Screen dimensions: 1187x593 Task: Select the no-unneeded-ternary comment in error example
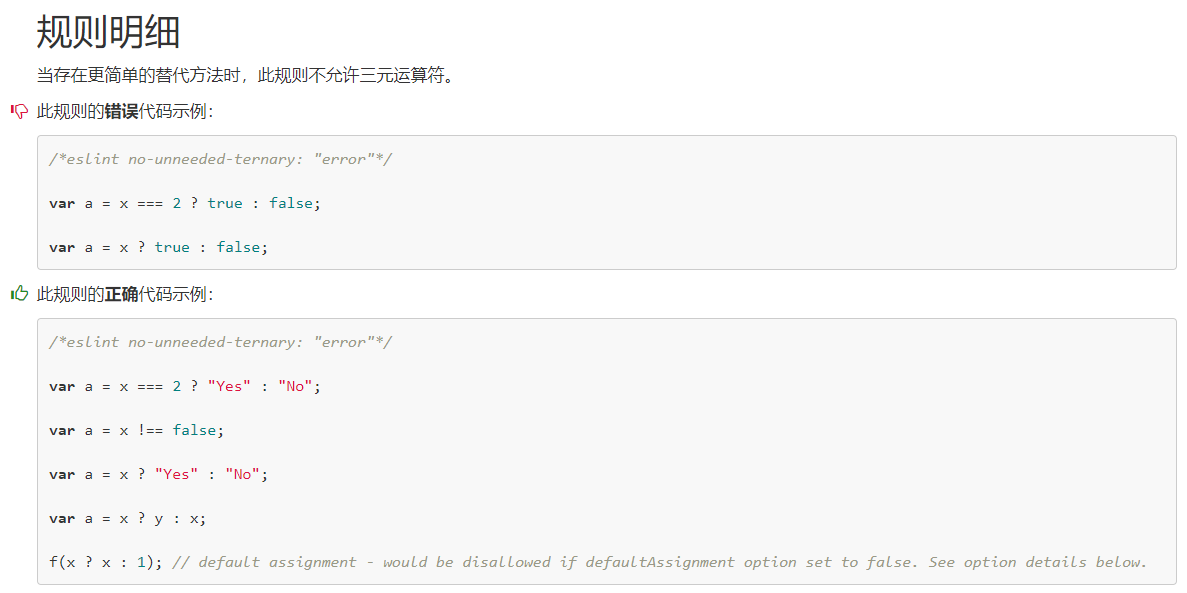(x=220, y=158)
